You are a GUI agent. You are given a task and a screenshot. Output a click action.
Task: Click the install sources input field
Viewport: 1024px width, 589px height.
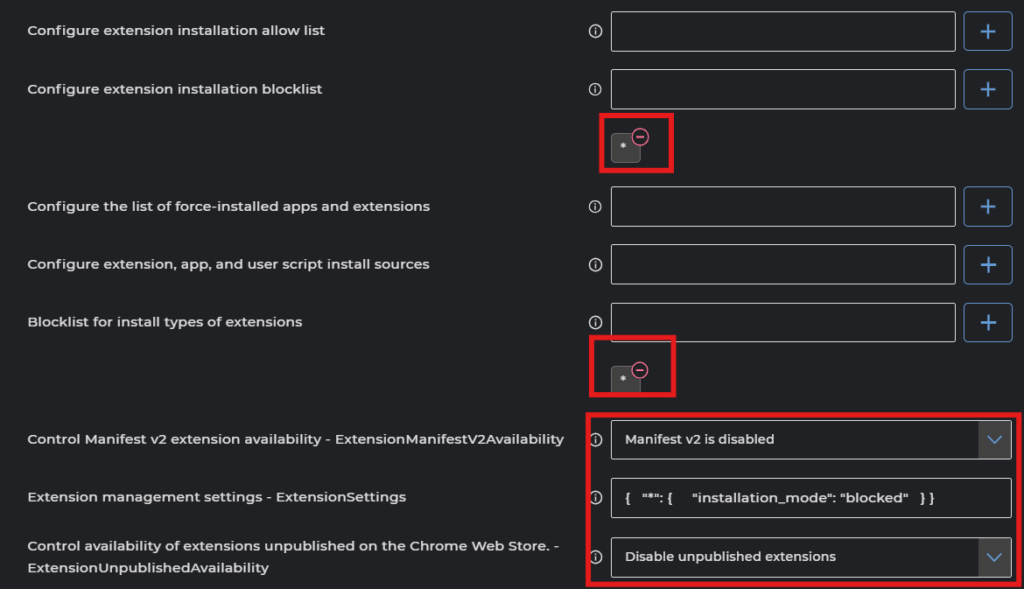click(783, 265)
